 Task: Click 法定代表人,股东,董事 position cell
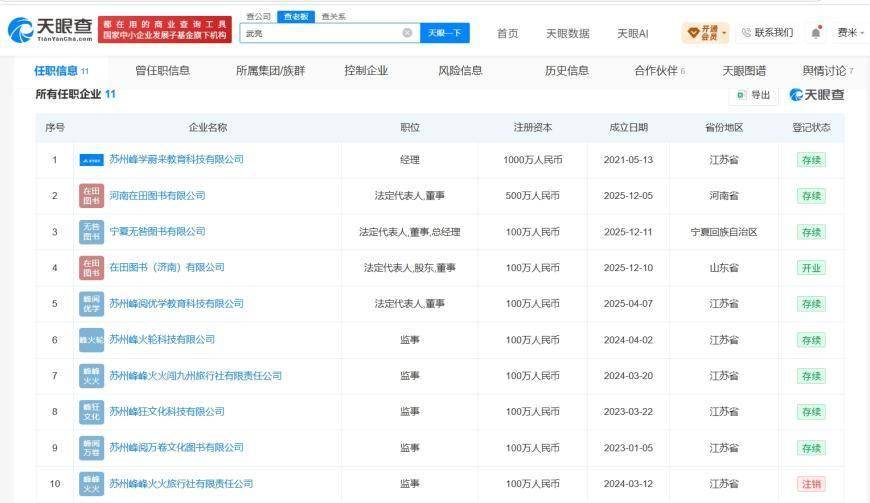pyautogui.click(x=409, y=268)
